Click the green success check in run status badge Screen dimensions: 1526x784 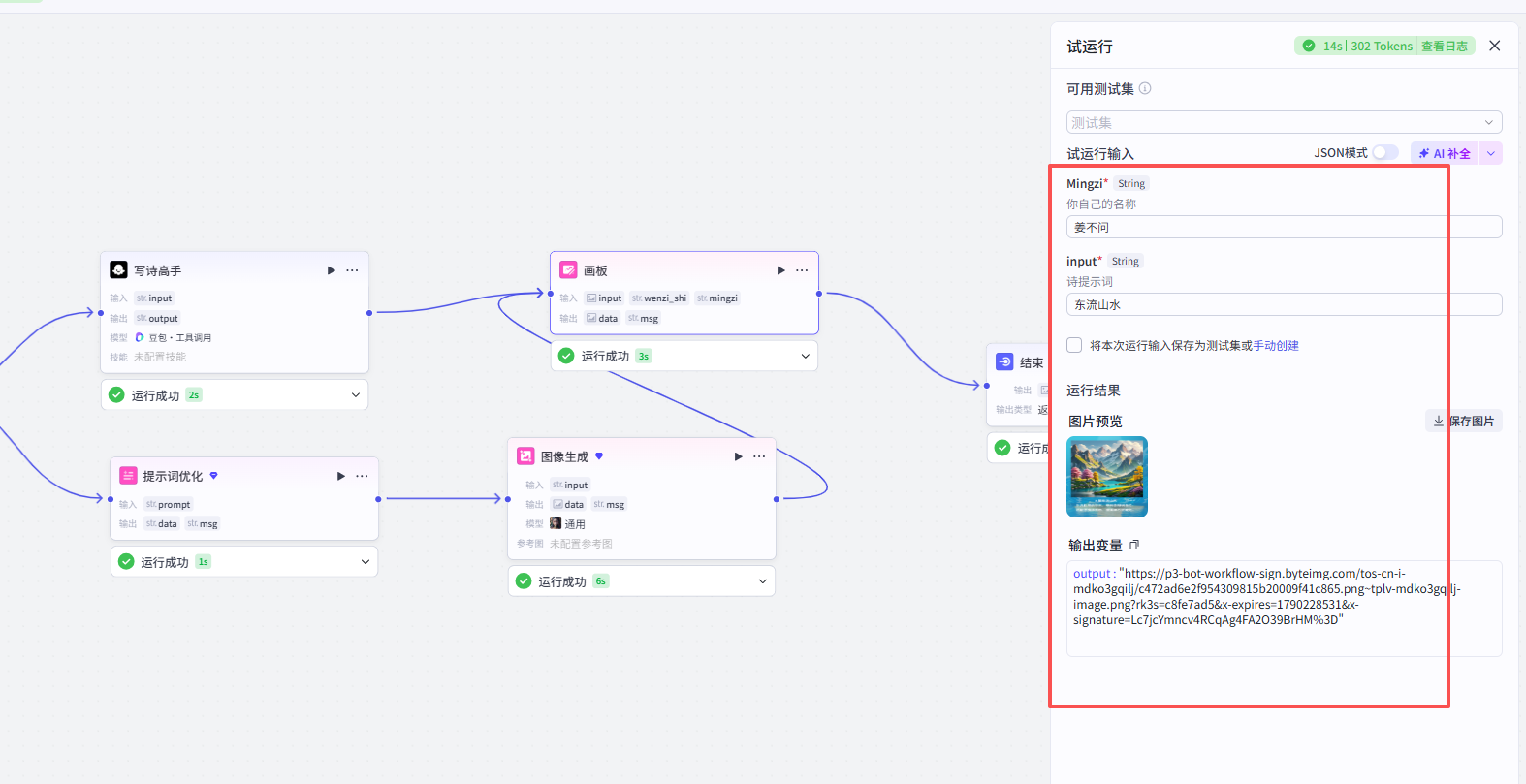pos(1309,46)
